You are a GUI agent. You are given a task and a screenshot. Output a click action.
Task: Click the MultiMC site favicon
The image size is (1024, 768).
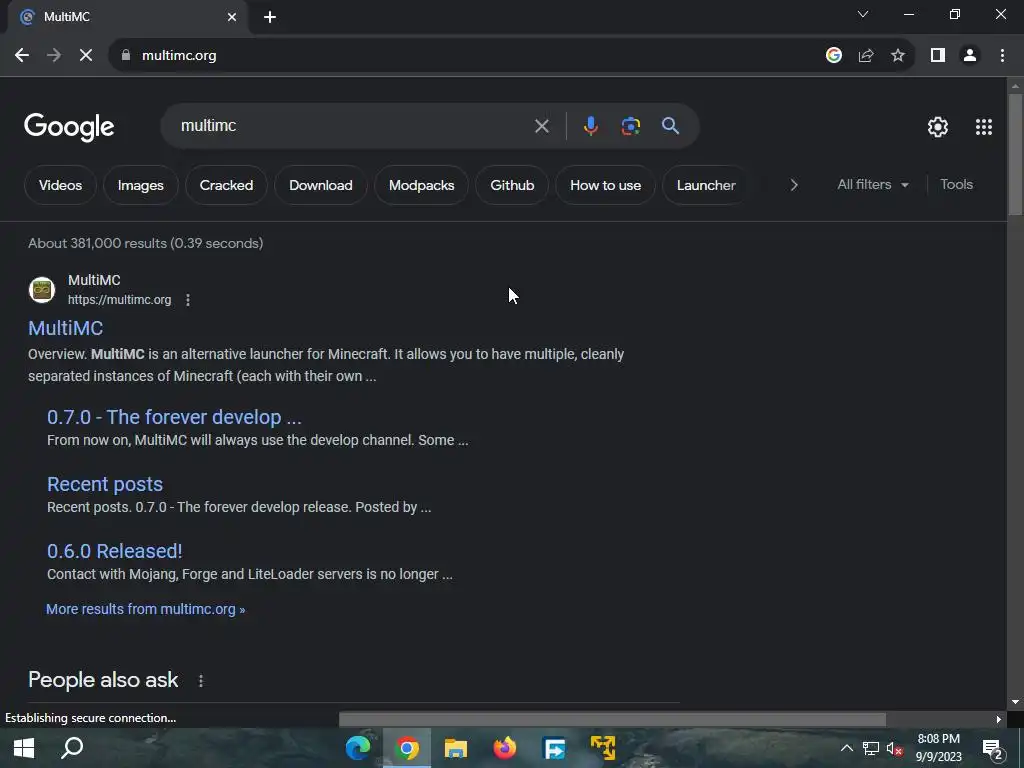tap(42, 289)
